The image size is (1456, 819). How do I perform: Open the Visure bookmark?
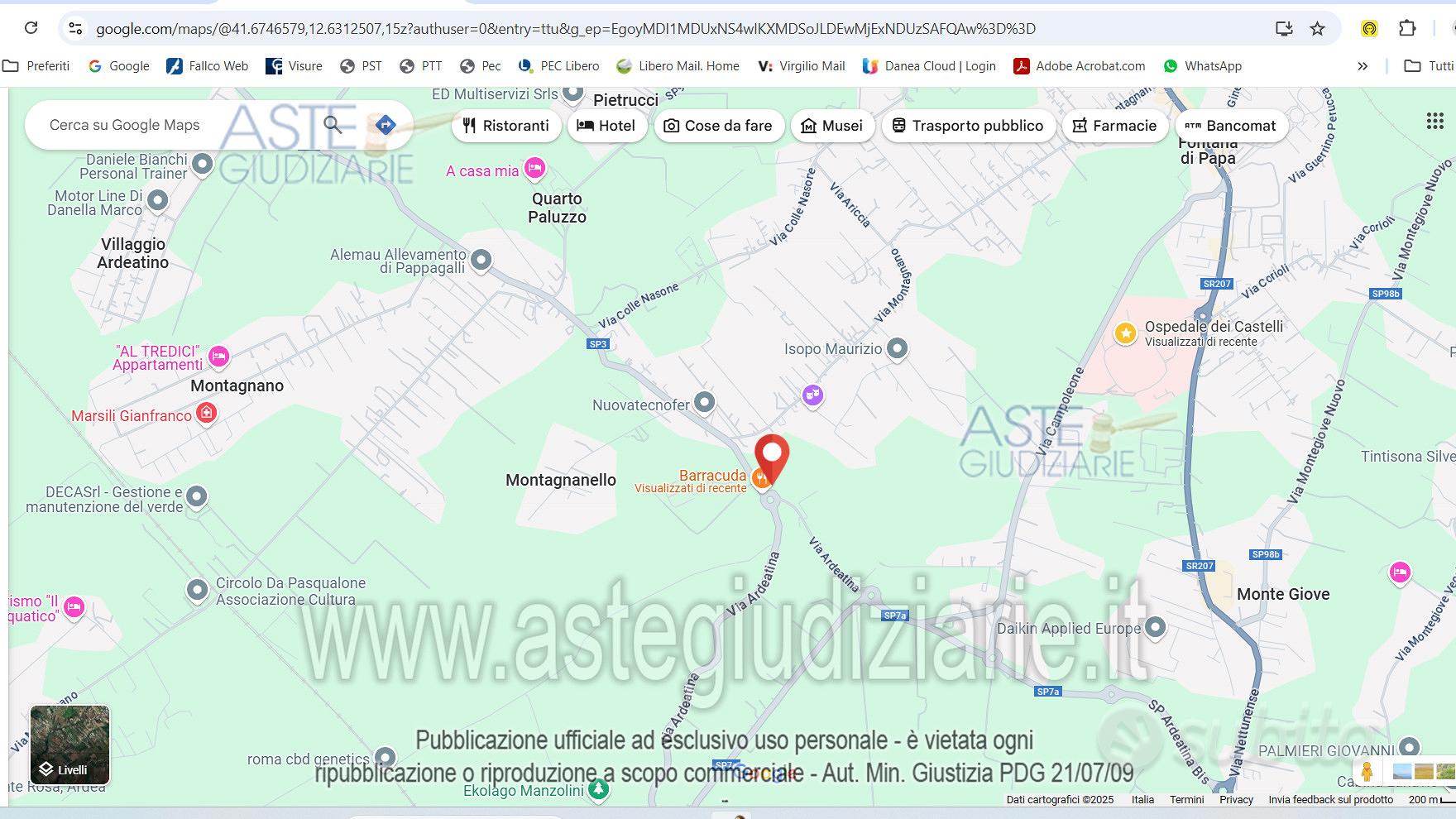click(x=295, y=66)
